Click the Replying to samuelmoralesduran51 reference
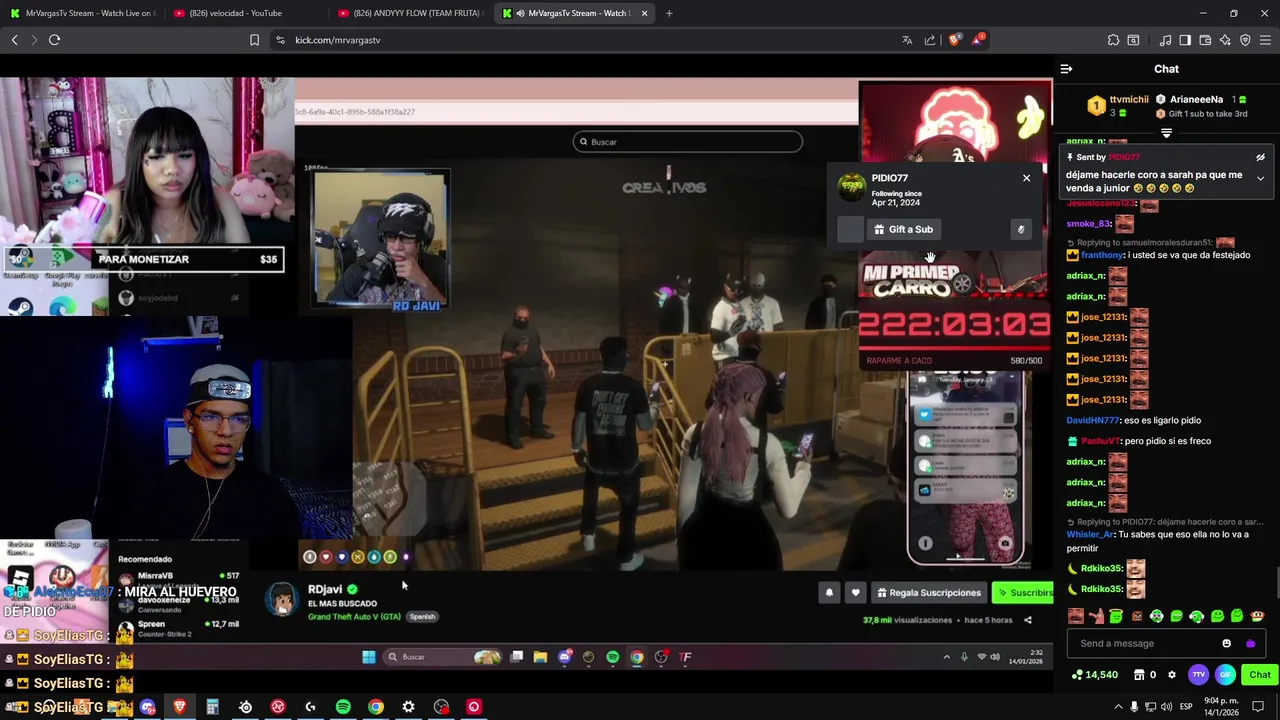The width and height of the screenshot is (1280, 720). tap(1150, 243)
